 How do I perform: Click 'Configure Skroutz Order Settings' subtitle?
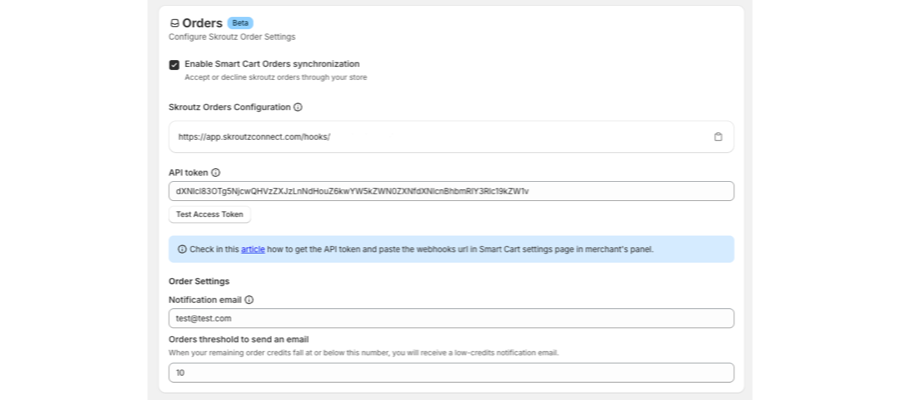point(232,37)
